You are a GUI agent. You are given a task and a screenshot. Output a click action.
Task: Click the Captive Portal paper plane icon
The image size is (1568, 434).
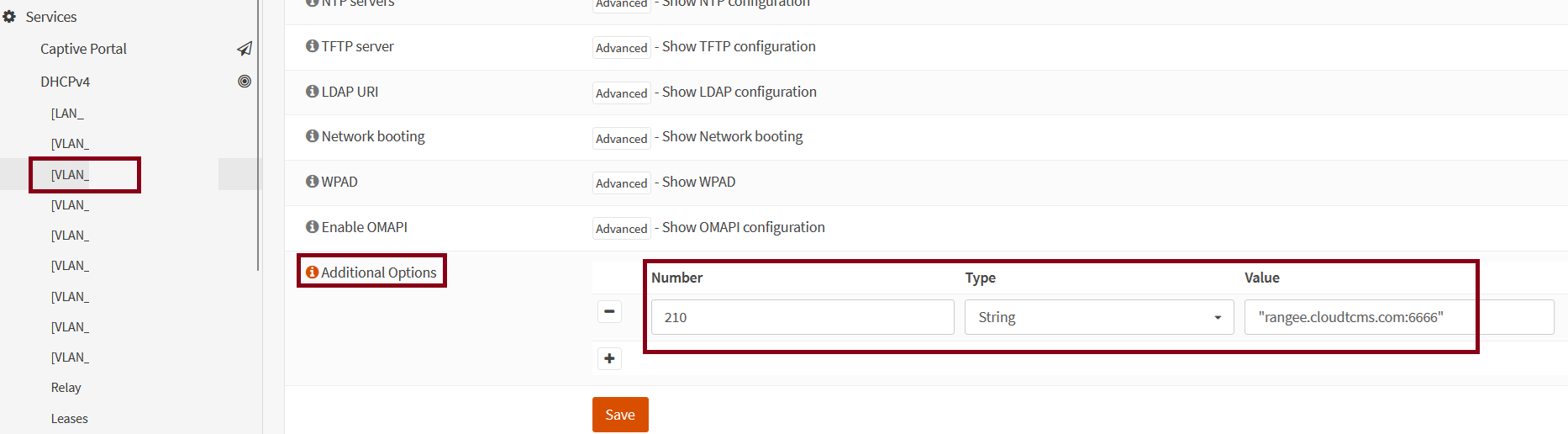(x=245, y=49)
